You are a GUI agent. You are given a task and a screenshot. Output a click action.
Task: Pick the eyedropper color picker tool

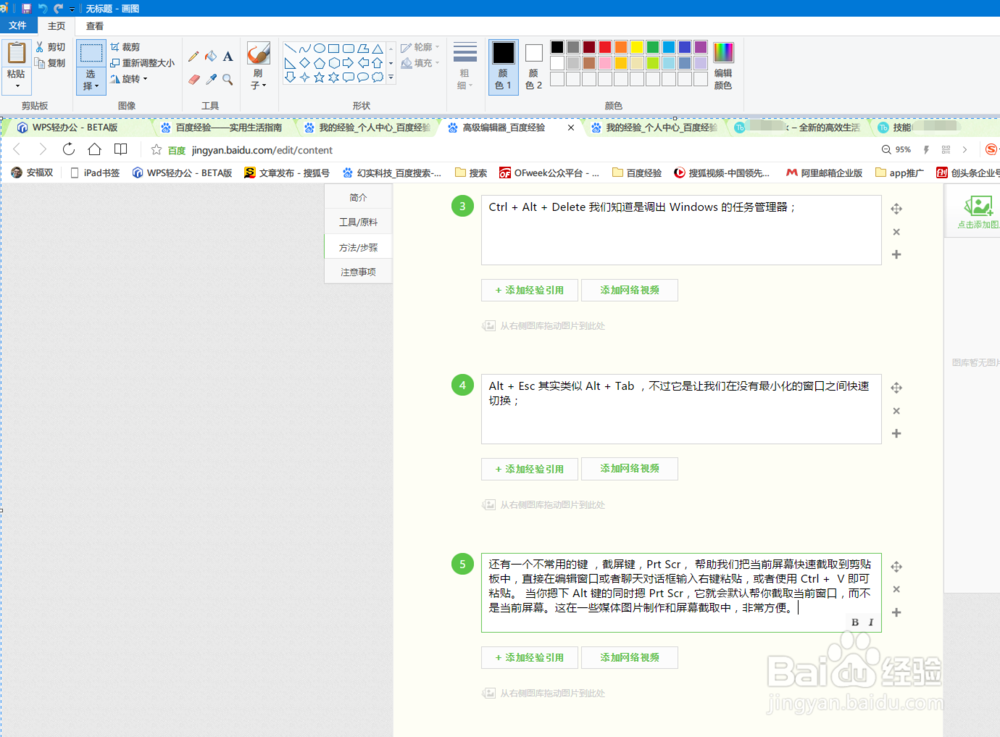tap(210, 77)
